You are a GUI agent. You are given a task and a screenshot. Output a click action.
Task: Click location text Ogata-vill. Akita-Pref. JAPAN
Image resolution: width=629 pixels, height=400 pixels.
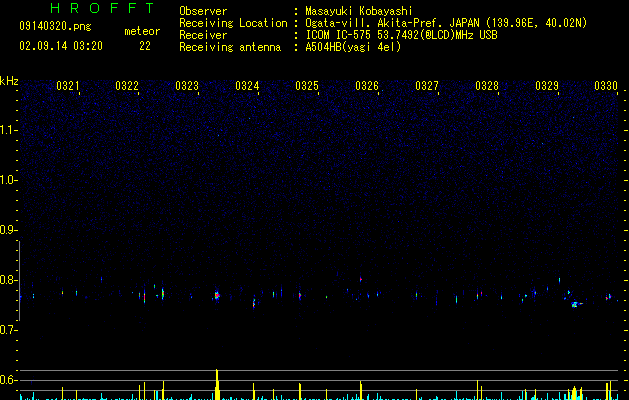[392, 23]
